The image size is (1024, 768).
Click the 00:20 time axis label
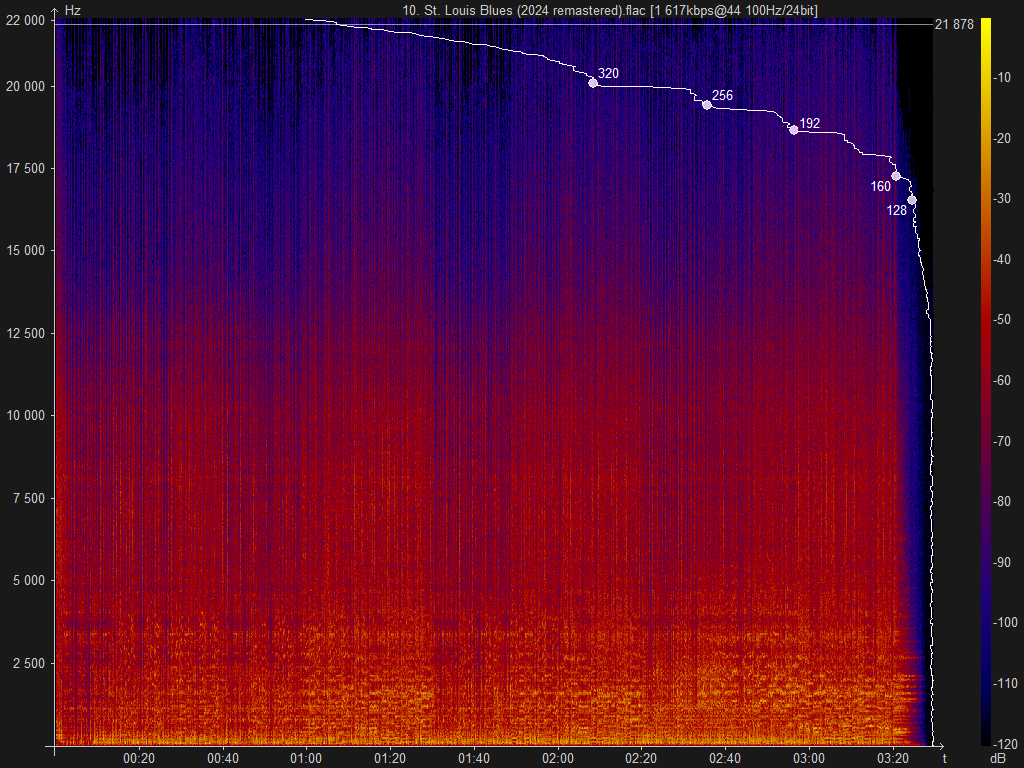pos(139,759)
